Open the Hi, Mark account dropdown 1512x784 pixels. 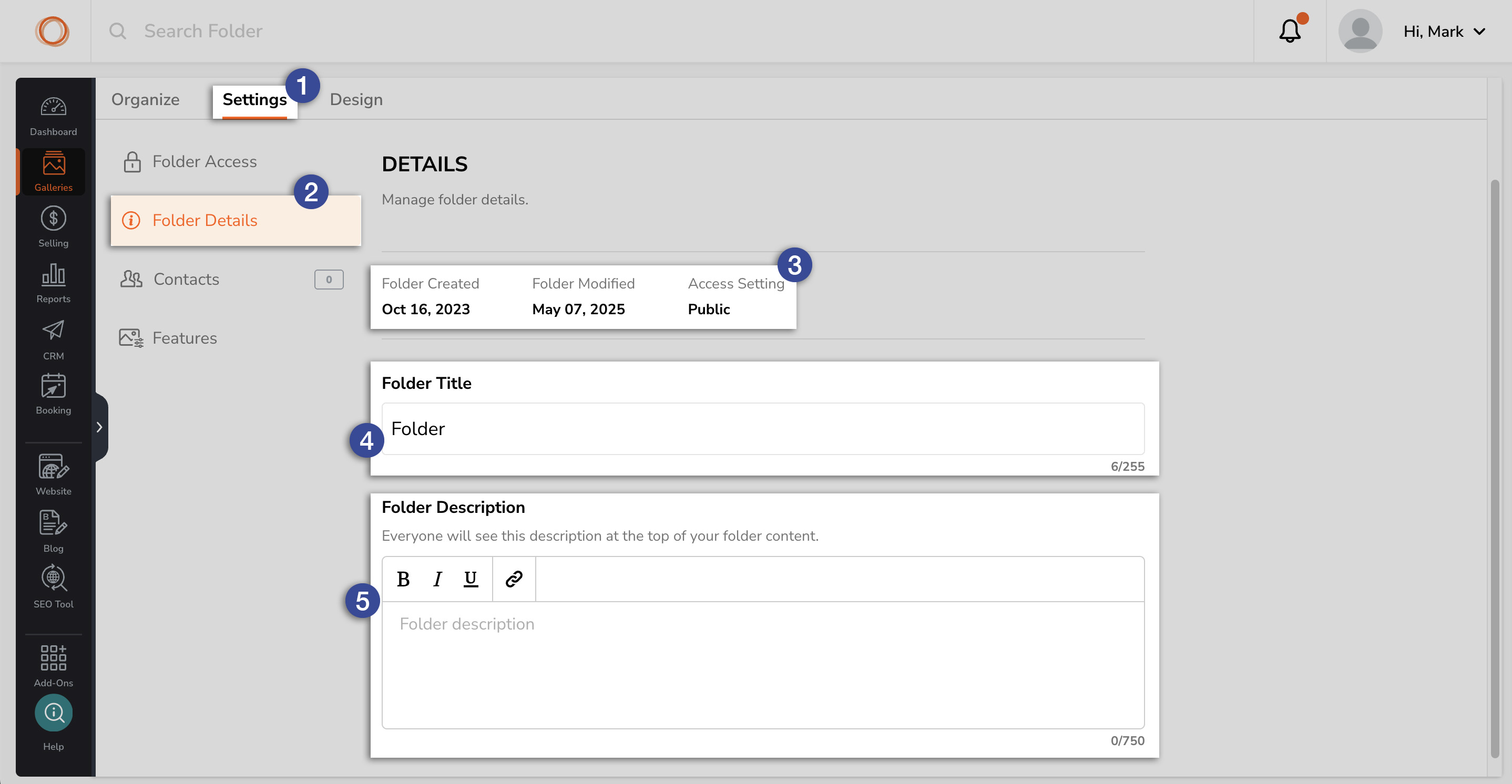click(1444, 31)
